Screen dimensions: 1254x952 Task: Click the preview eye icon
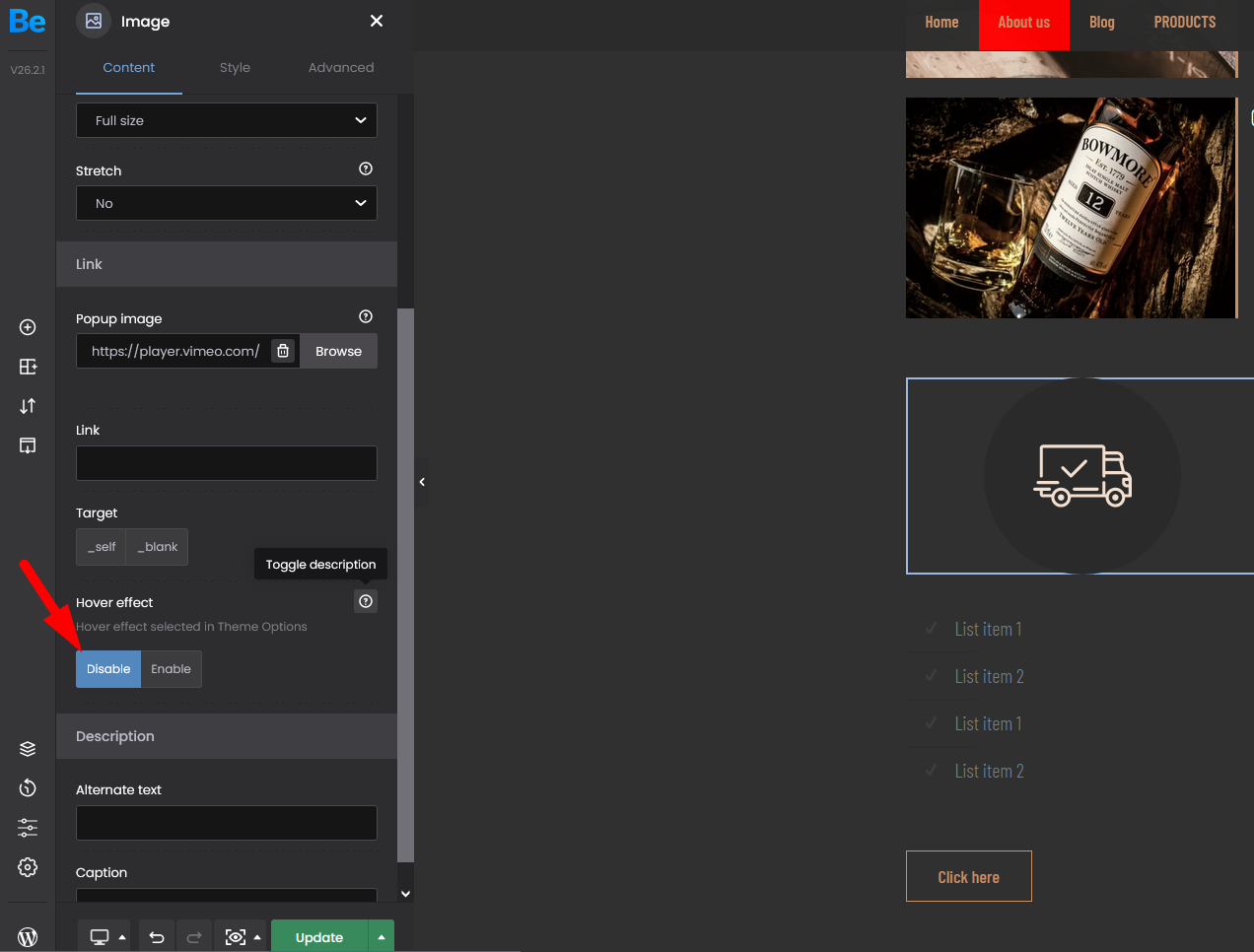[x=236, y=937]
